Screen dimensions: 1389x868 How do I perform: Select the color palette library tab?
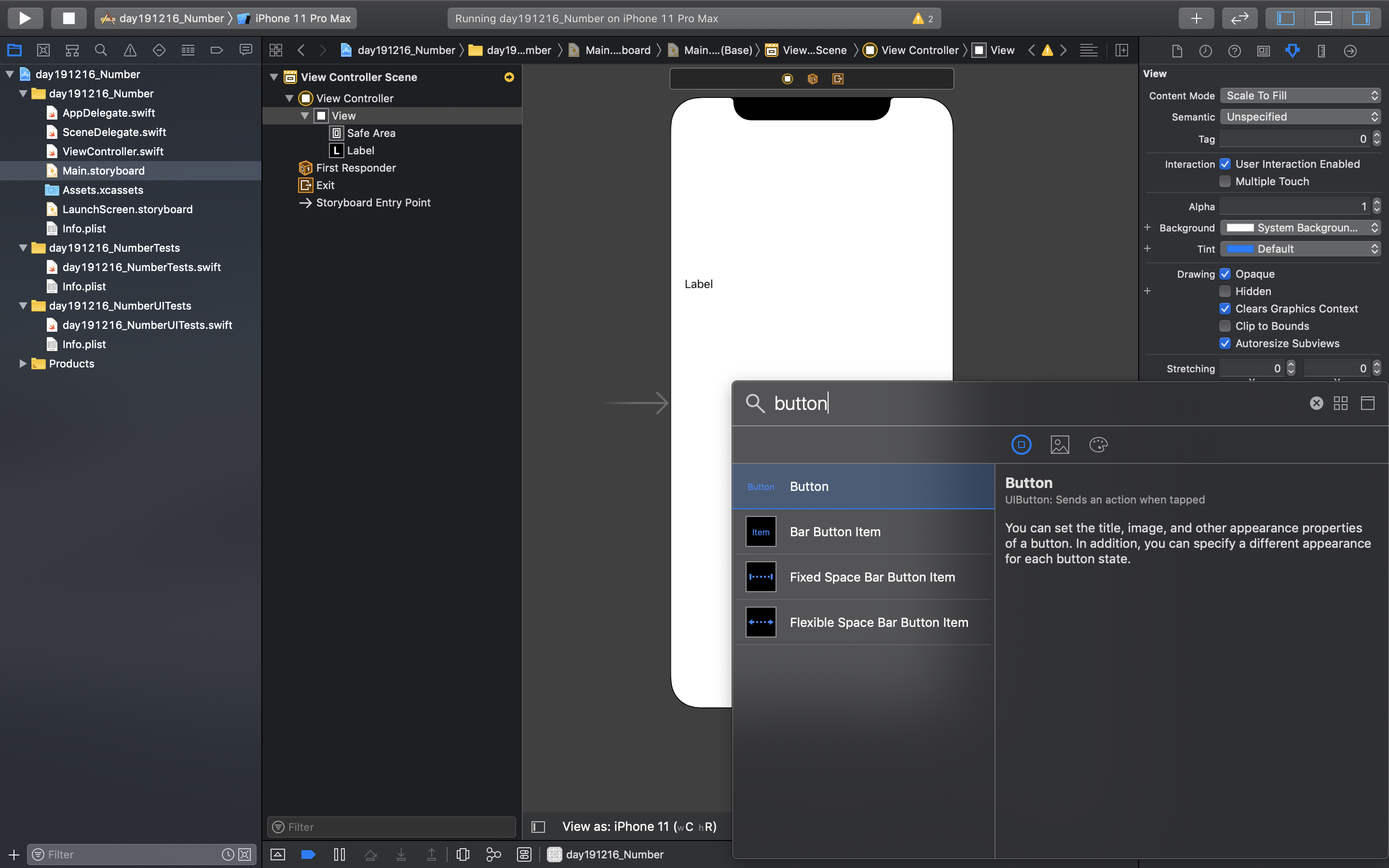[1098, 444]
